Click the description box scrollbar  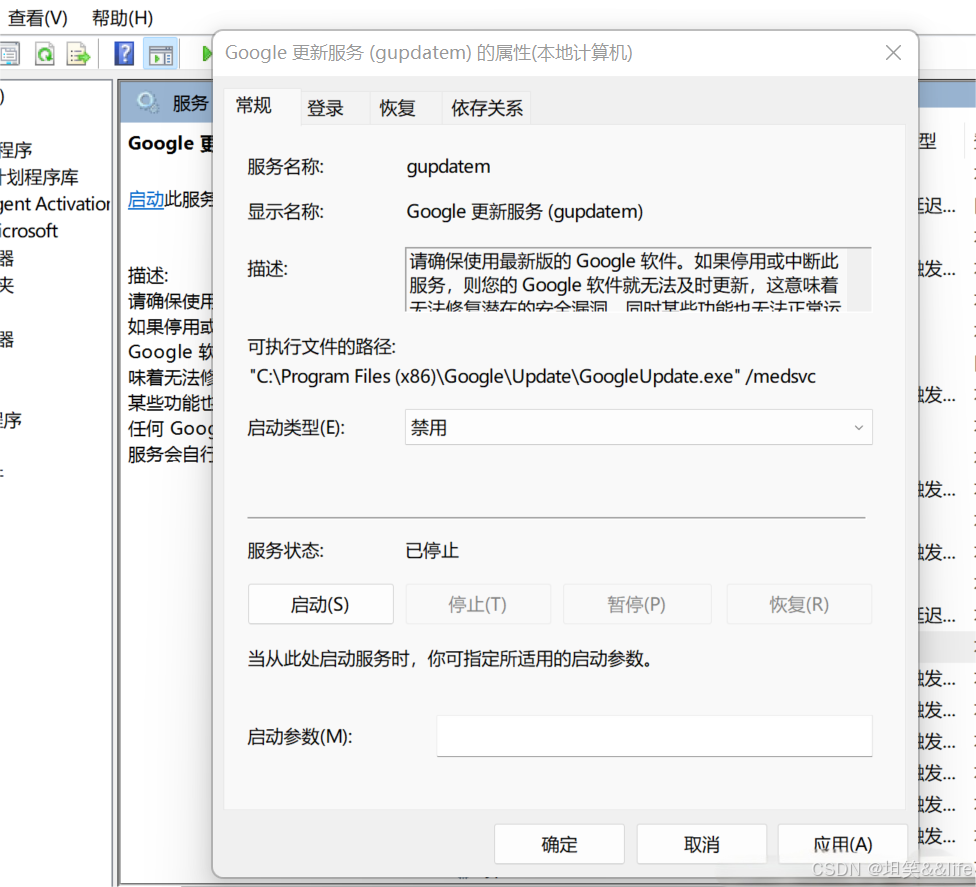(x=859, y=279)
